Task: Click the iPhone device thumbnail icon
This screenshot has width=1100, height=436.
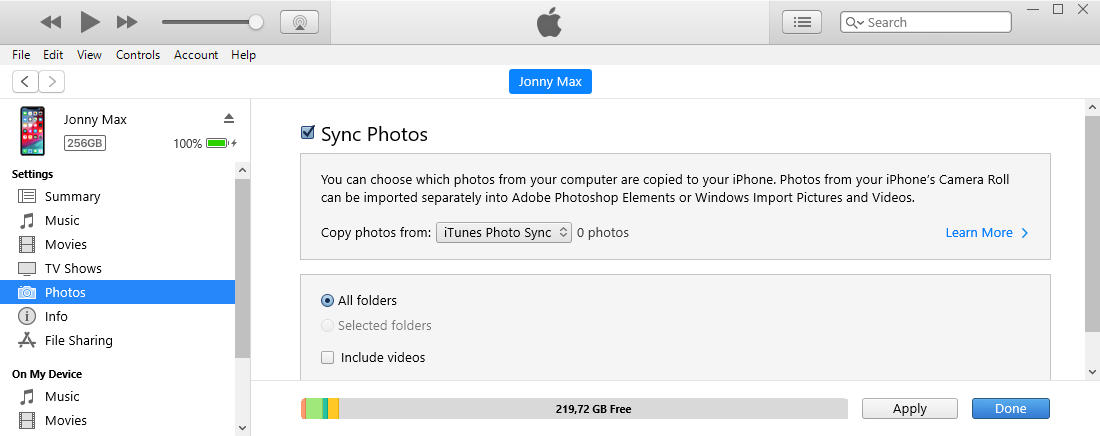Action: (32, 131)
